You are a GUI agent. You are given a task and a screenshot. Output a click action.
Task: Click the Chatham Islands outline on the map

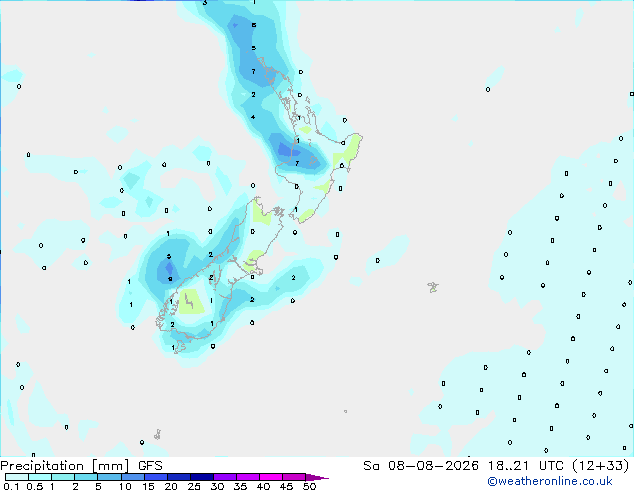click(433, 287)
